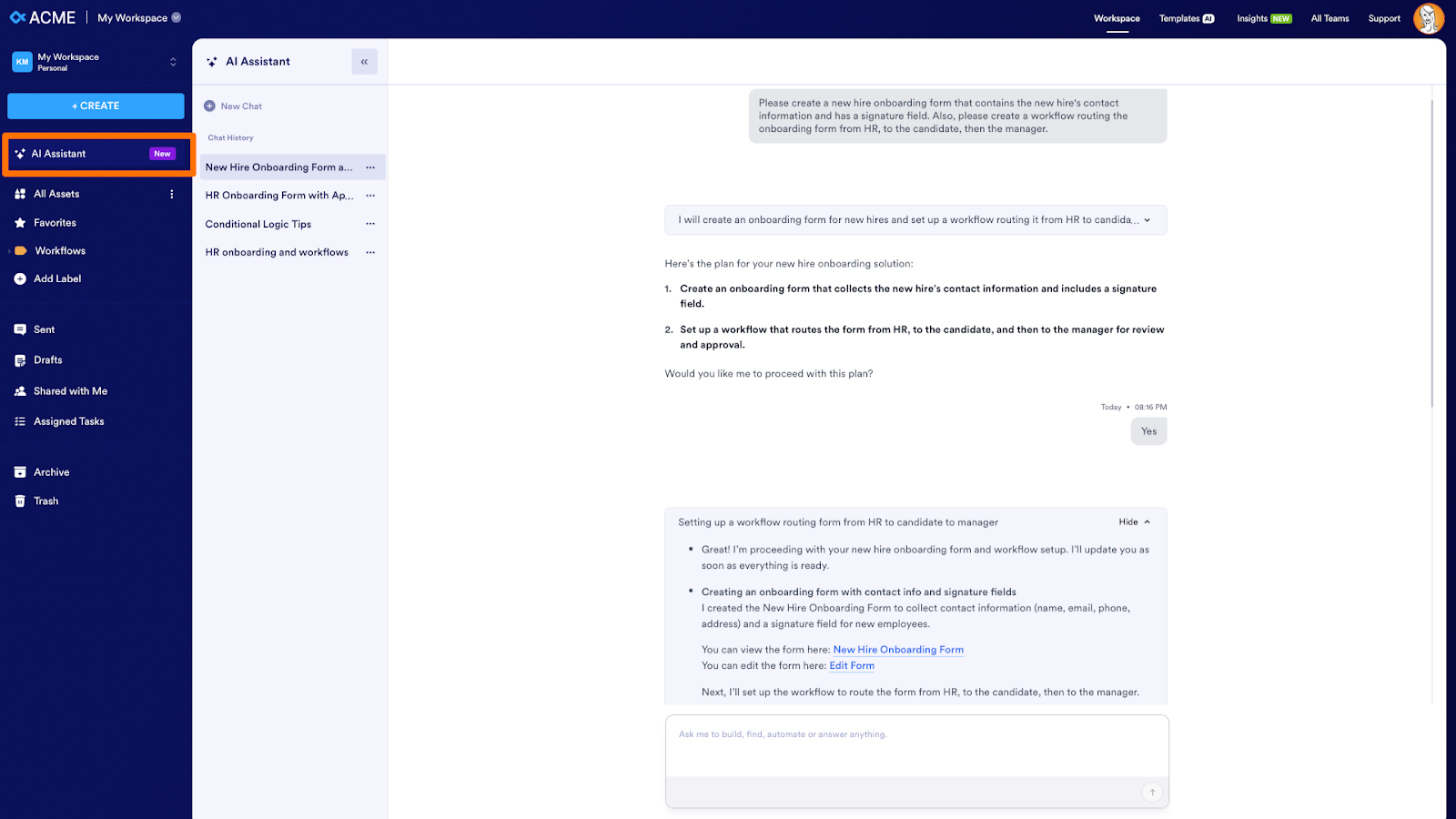Screen dimensions: 1456x819
Task: View Shared with Me assets
Action: (69, 390)
